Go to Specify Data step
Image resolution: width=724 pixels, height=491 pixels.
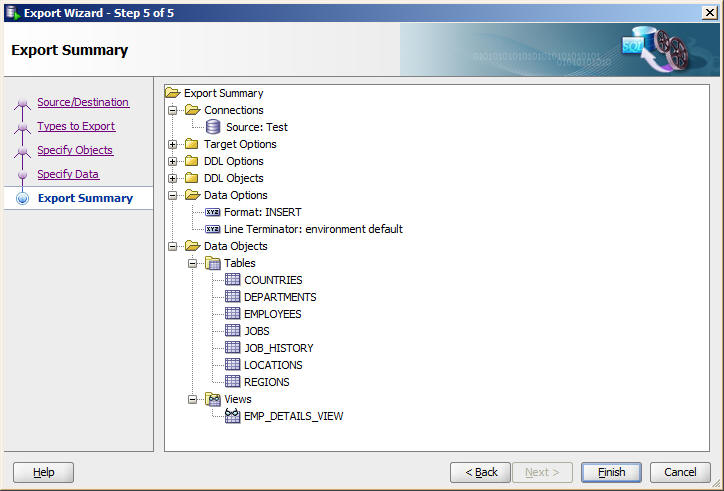pos(68,174)
